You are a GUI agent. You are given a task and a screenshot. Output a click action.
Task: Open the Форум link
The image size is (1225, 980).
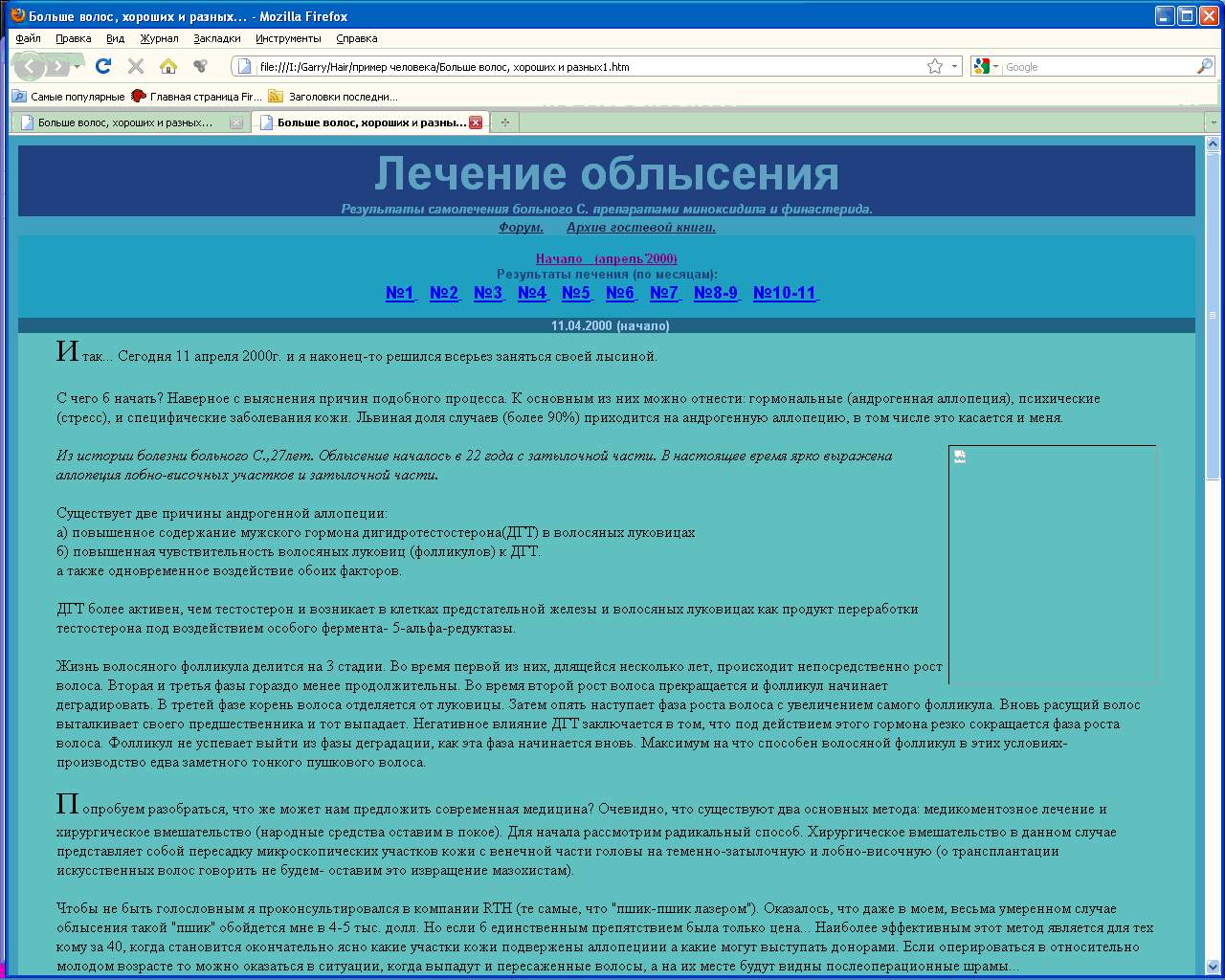click(x=521, y=228)
